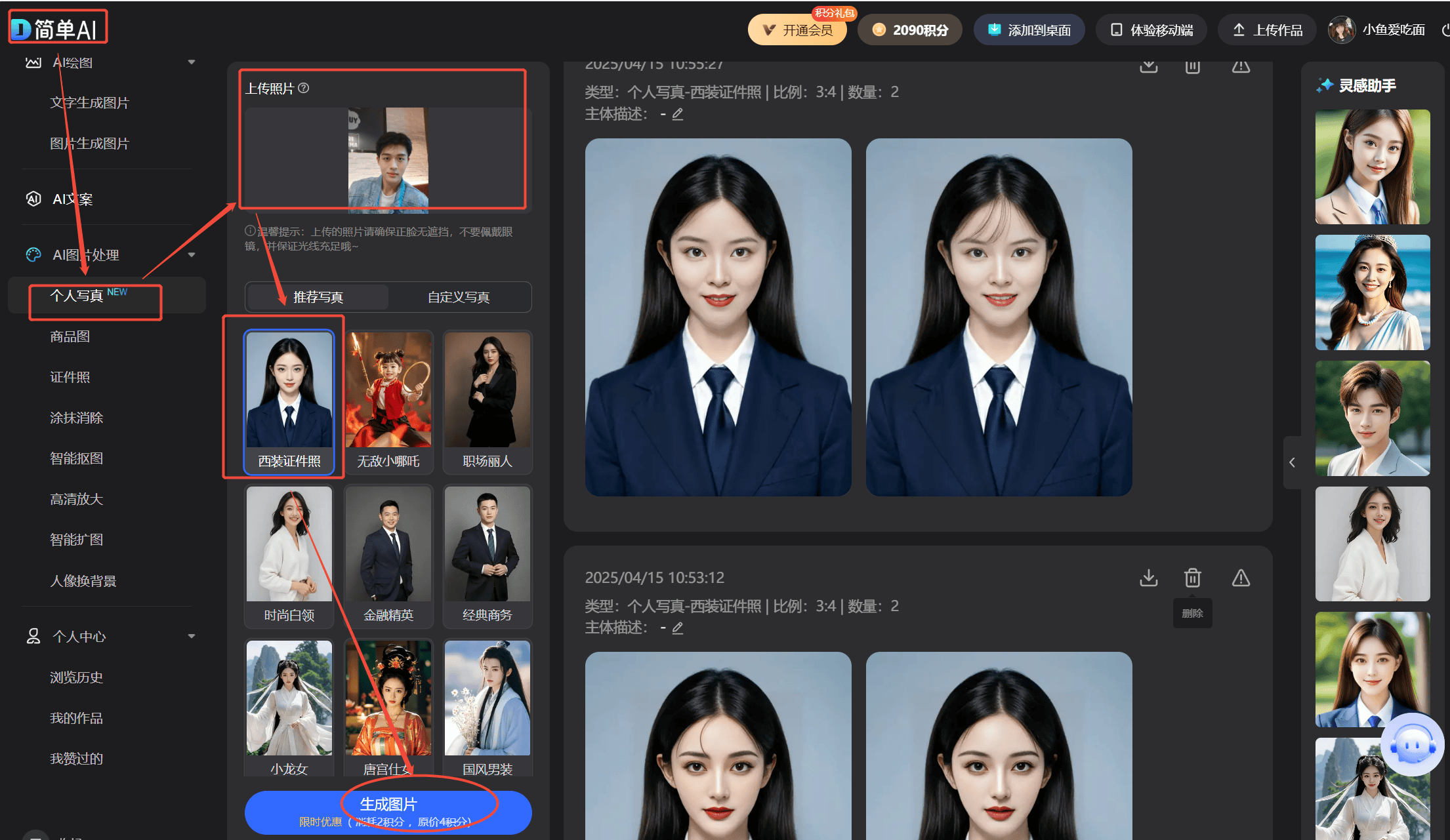Switch to 推荐写真 tab
This screenshot has height=840, width=1450.
click(318, 298)
